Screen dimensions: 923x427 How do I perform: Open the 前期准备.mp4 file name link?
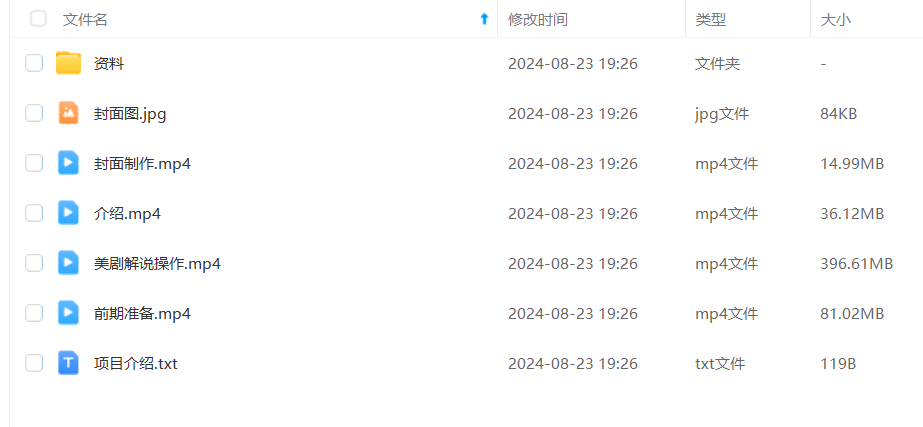[x=142, y=313]
